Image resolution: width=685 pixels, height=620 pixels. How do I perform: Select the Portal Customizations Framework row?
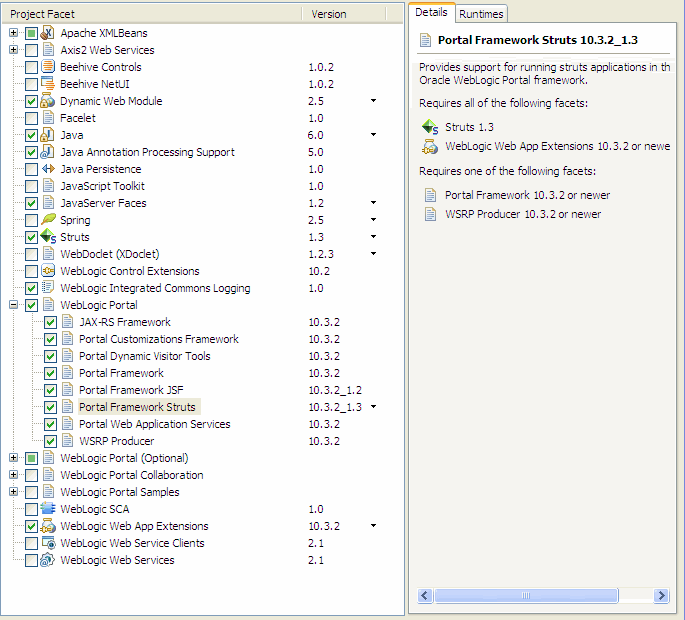[x=159, y=339]
